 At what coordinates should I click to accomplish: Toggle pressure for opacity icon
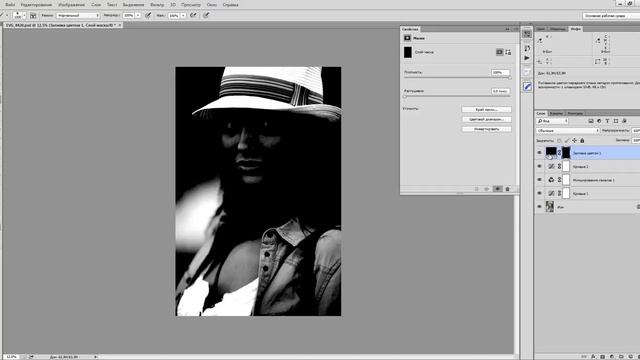tap(148, 16)
